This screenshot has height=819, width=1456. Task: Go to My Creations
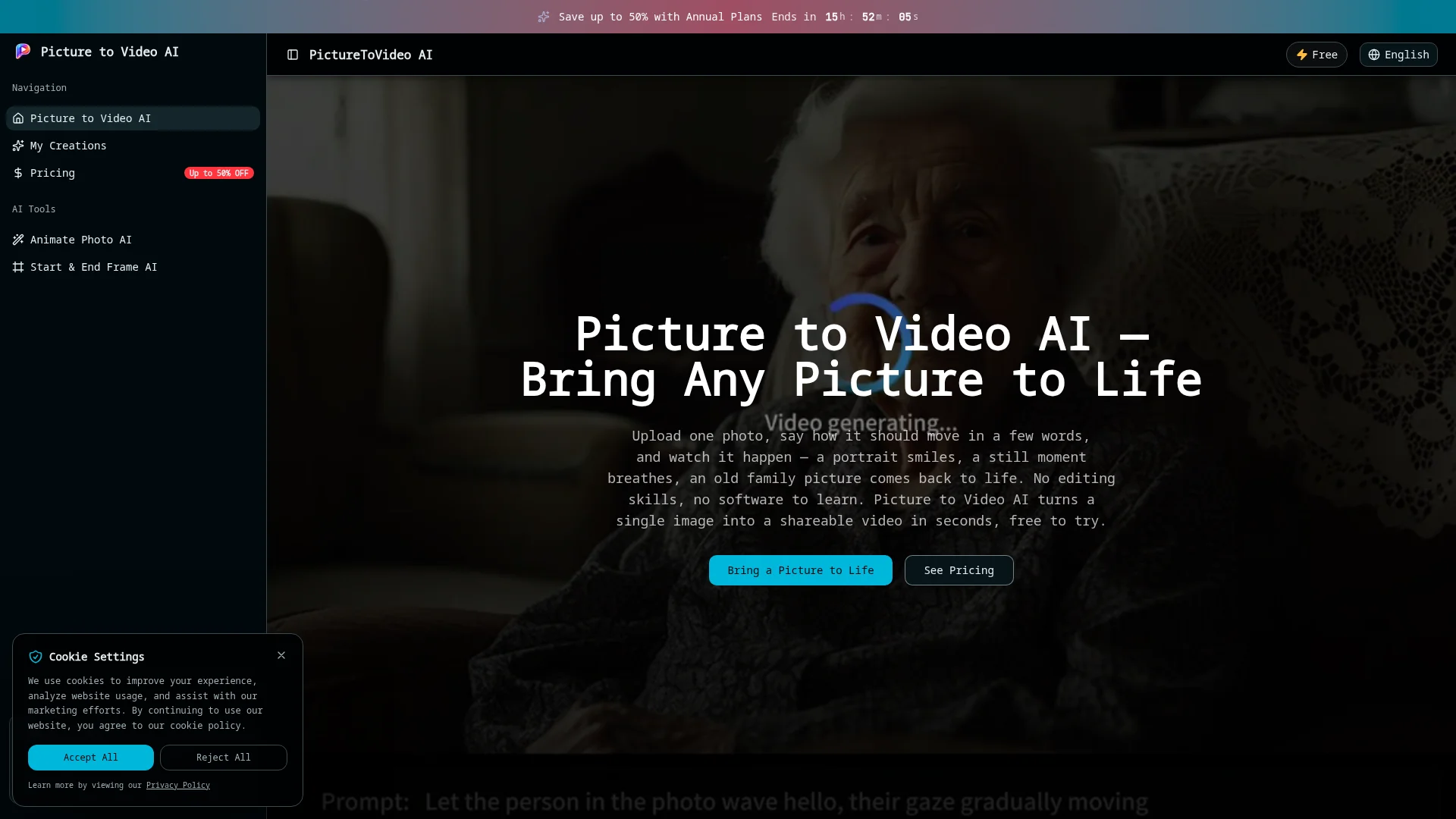pos(133,146)
